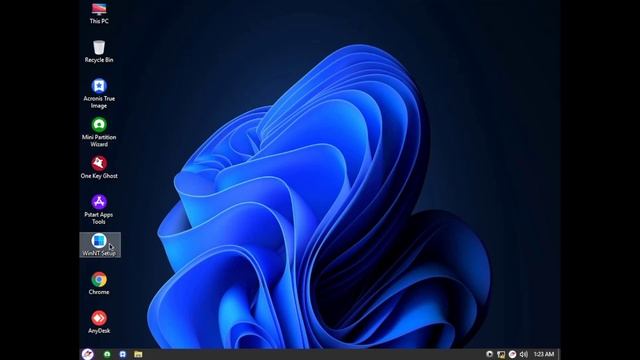Open One Key Ghost shortcut

tap(99, 167)
